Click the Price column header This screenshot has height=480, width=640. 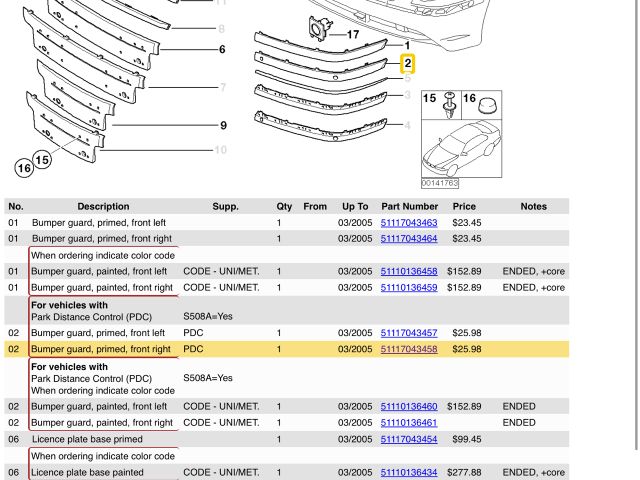point(463,207)
